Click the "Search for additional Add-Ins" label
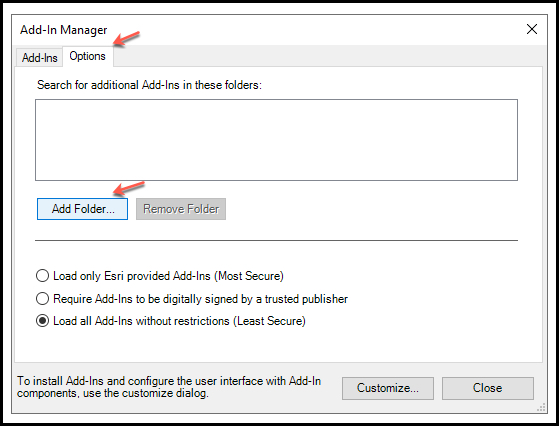Viewport: 559px width, 426px height. [x=149, y=85]
